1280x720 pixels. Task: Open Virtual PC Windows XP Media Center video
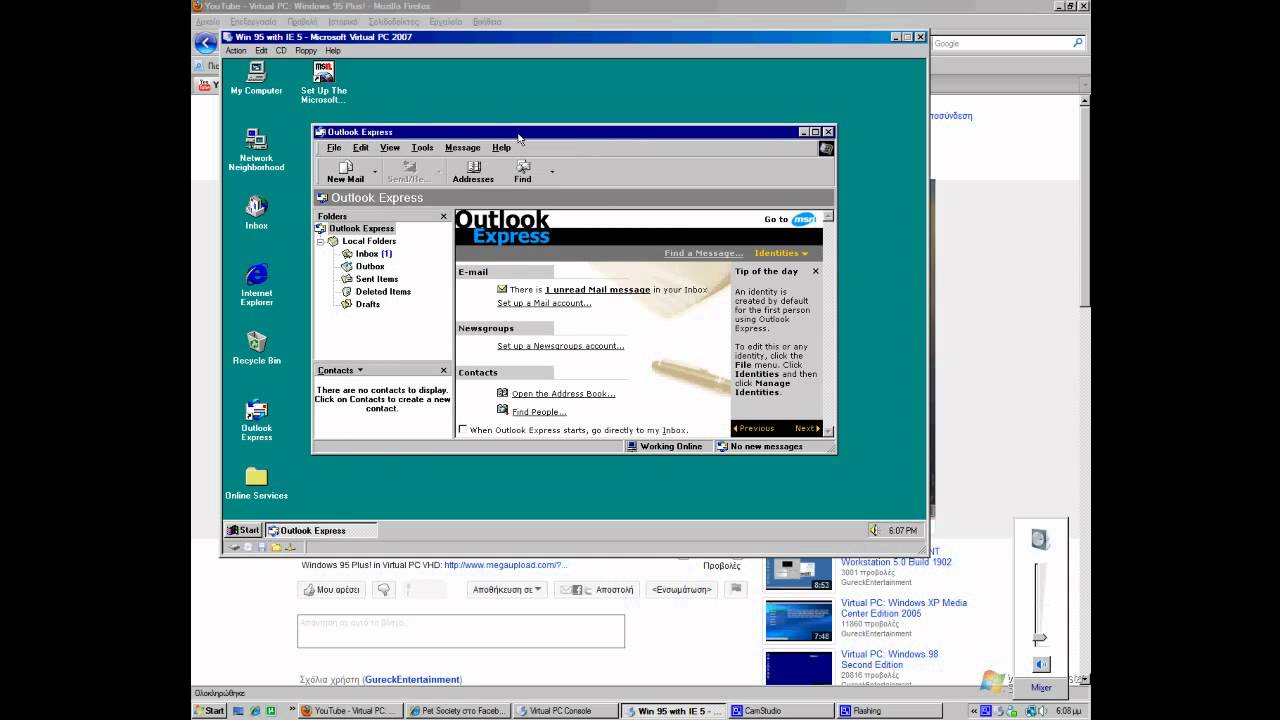pos(904,608)
